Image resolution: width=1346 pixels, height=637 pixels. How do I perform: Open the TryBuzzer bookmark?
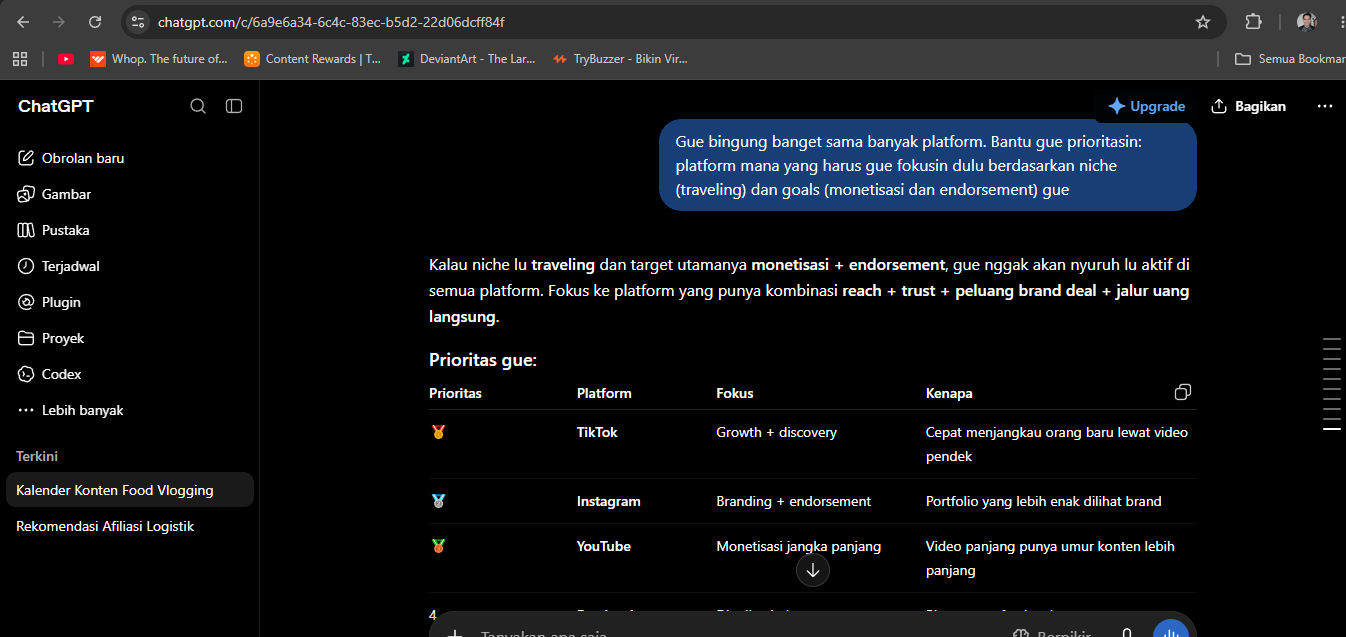pyautogui.click(x=621, y=59)
